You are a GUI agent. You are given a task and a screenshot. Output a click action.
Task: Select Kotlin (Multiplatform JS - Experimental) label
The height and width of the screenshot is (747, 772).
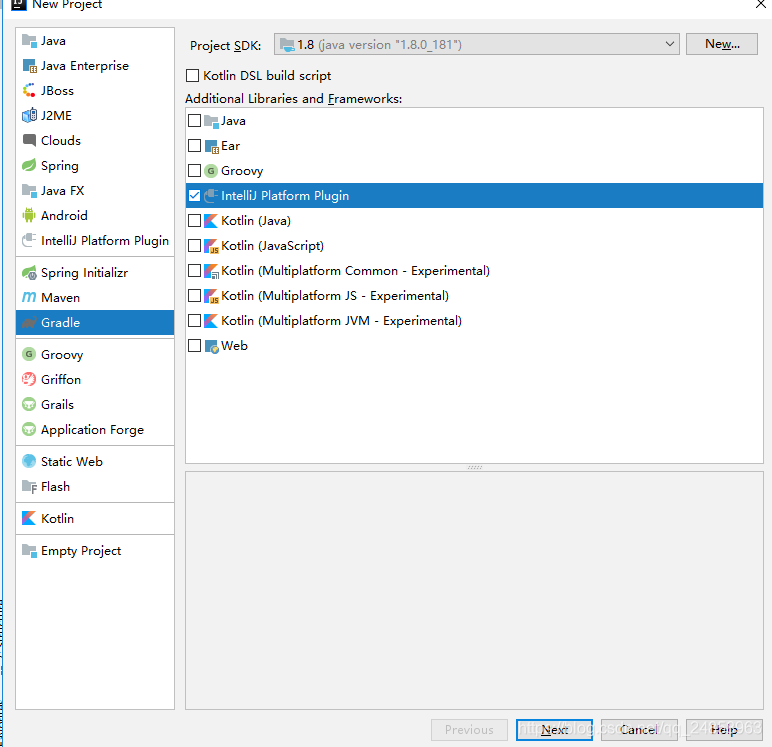point(335,296)
